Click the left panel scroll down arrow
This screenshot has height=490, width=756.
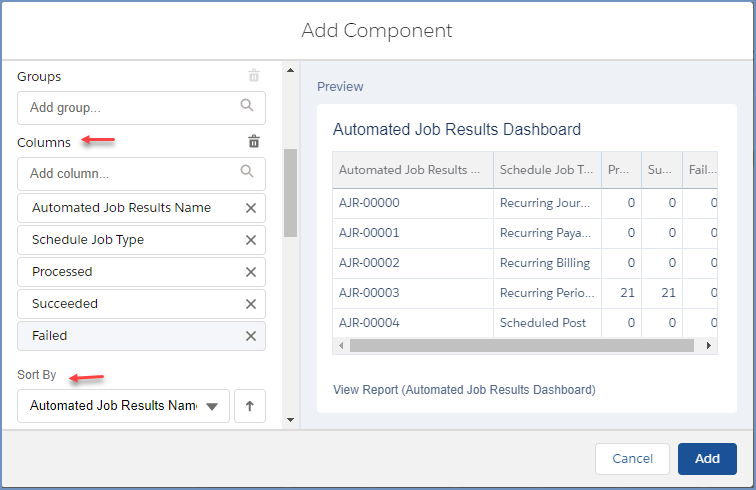pos(290,420)
